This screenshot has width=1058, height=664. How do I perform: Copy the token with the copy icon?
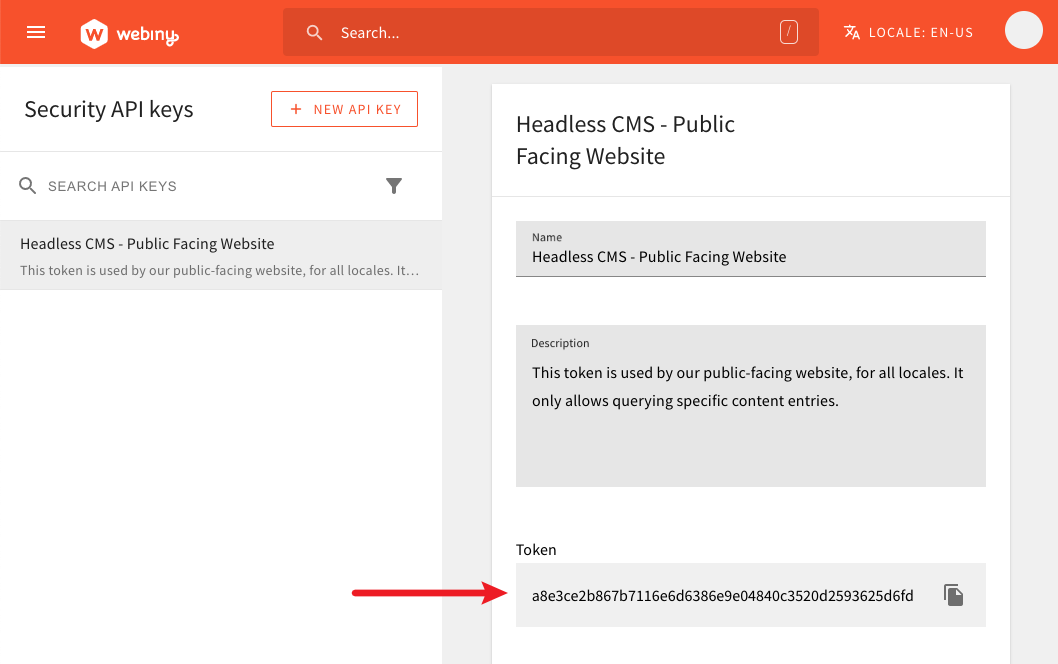coord(954,595)
